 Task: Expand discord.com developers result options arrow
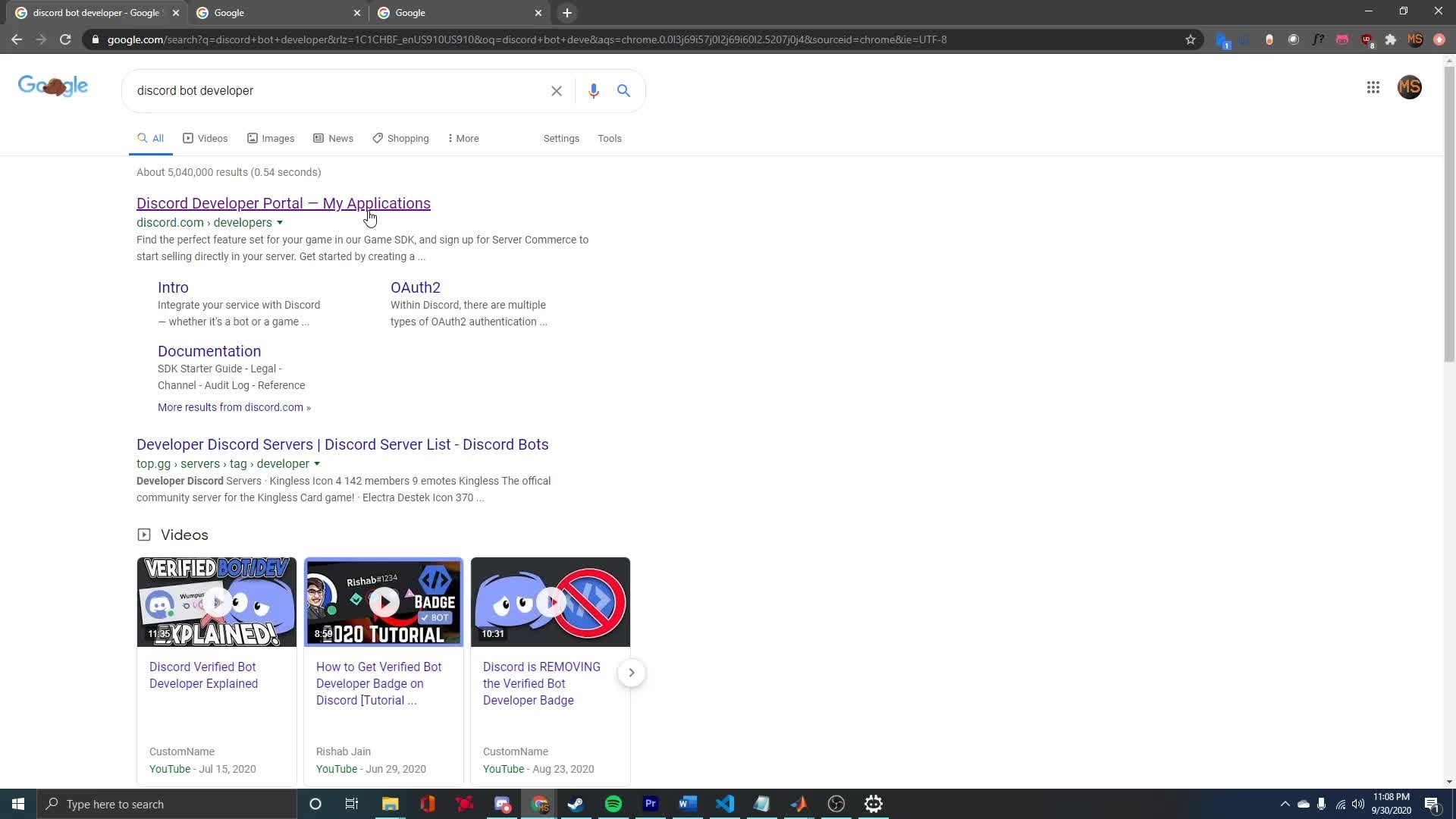point(280,223)
